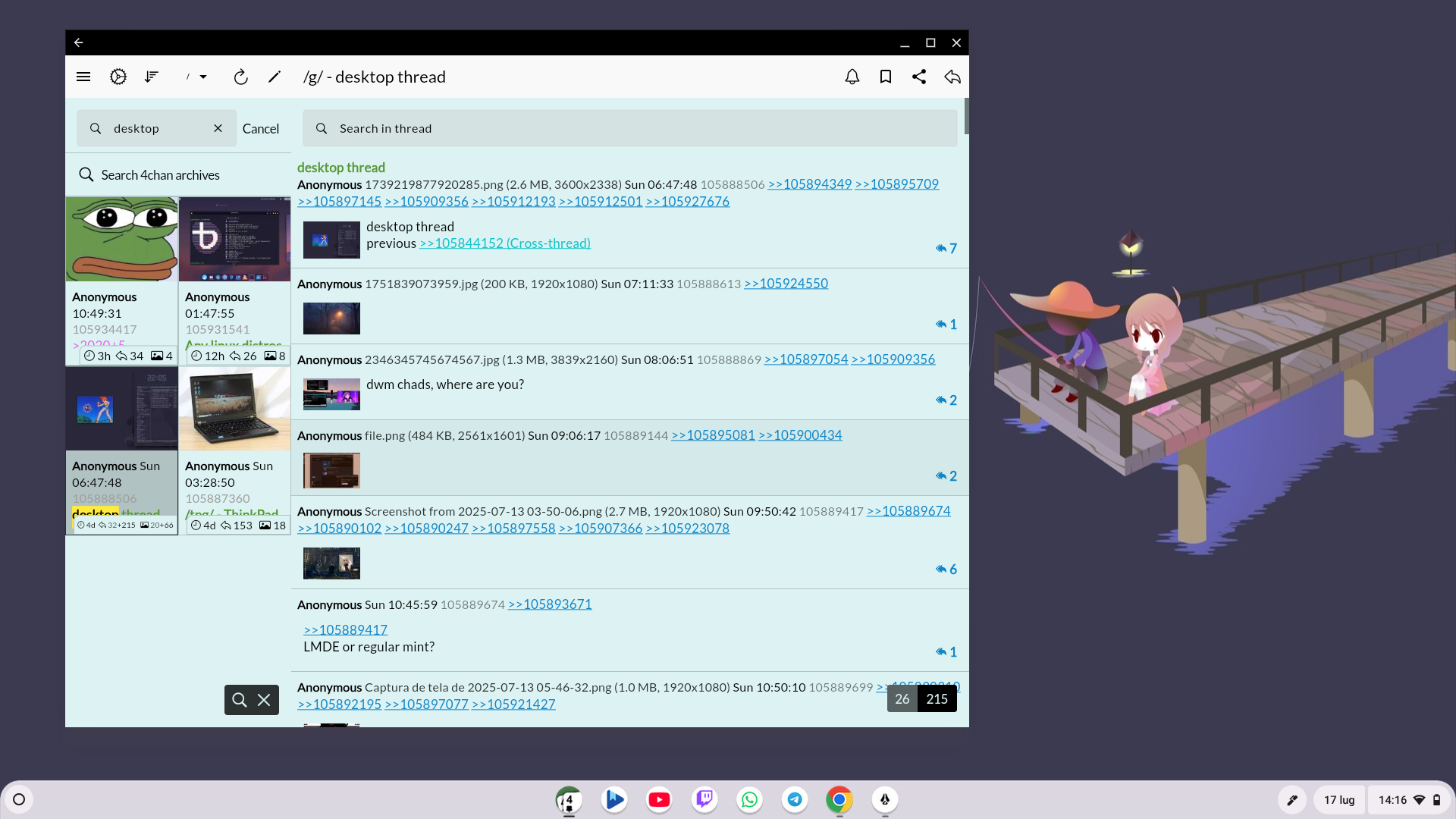
Task: Refresh the thread with reload icon
Action: tap(240, 77)
